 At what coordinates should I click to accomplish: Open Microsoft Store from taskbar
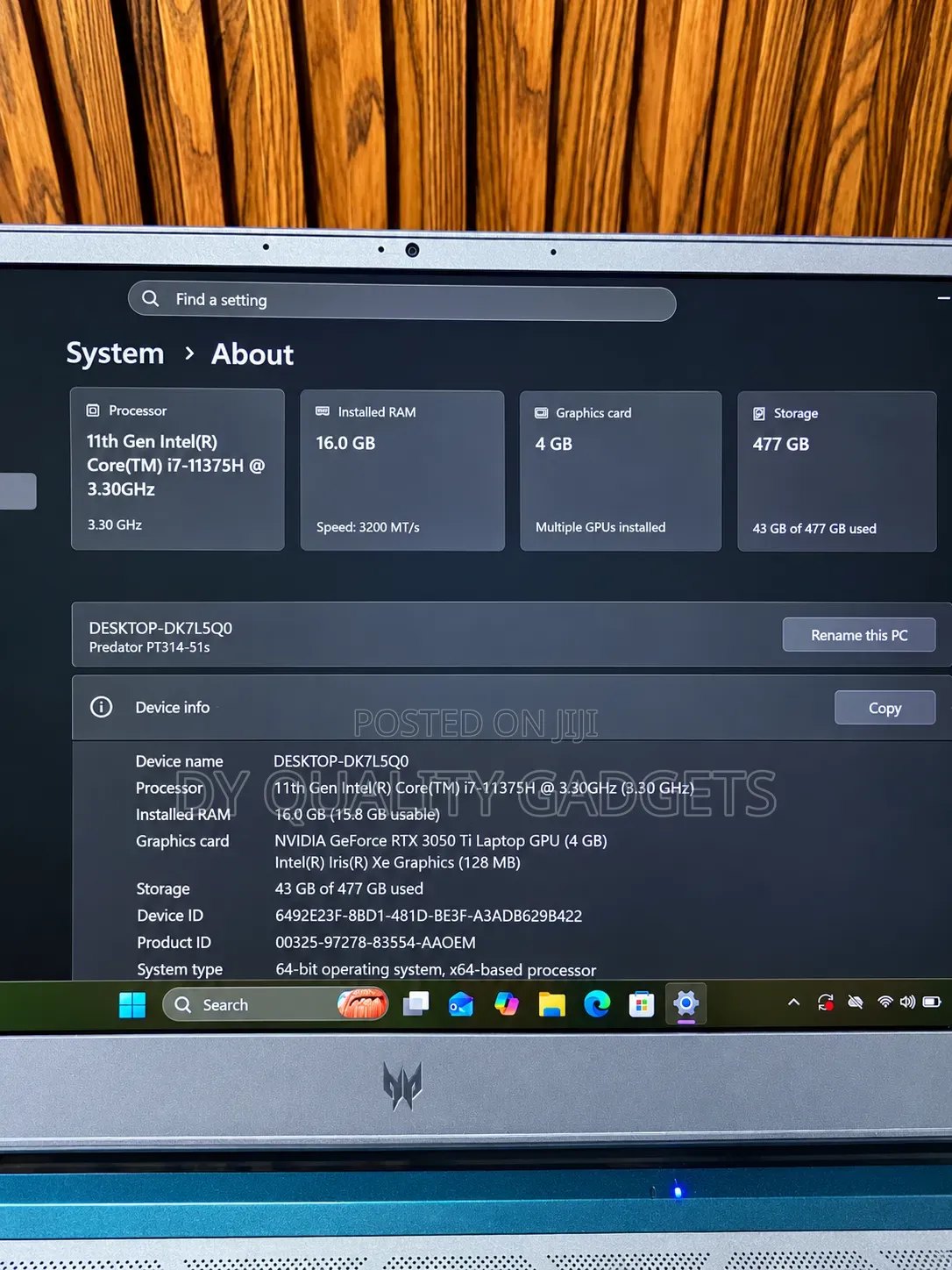pos(642,1003)
